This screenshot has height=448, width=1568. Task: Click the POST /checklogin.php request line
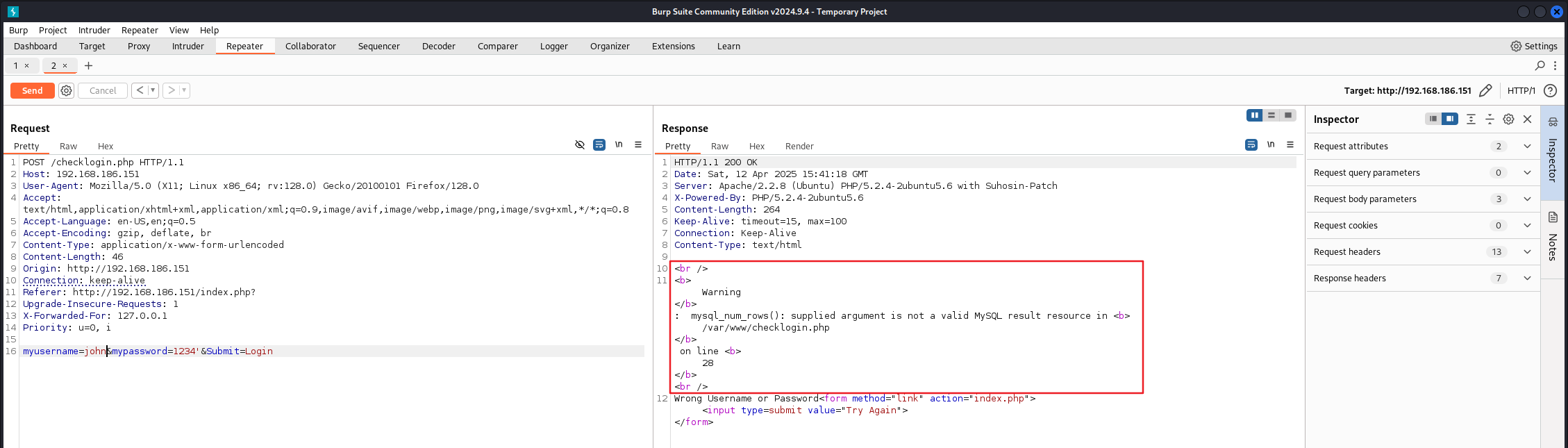[103, 162]
